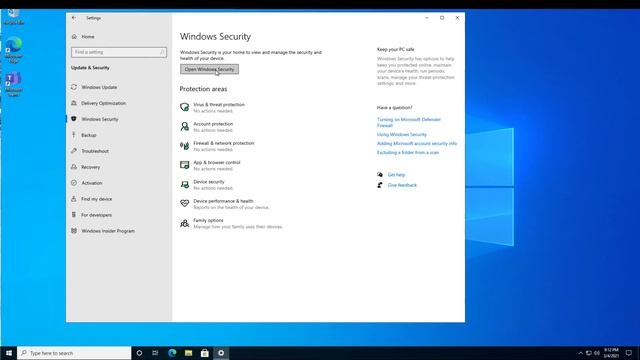The height and width of the screenshot is (360, 640).
Task: Launch Microsoft Edge from taskbar
Action: [172, 353]
